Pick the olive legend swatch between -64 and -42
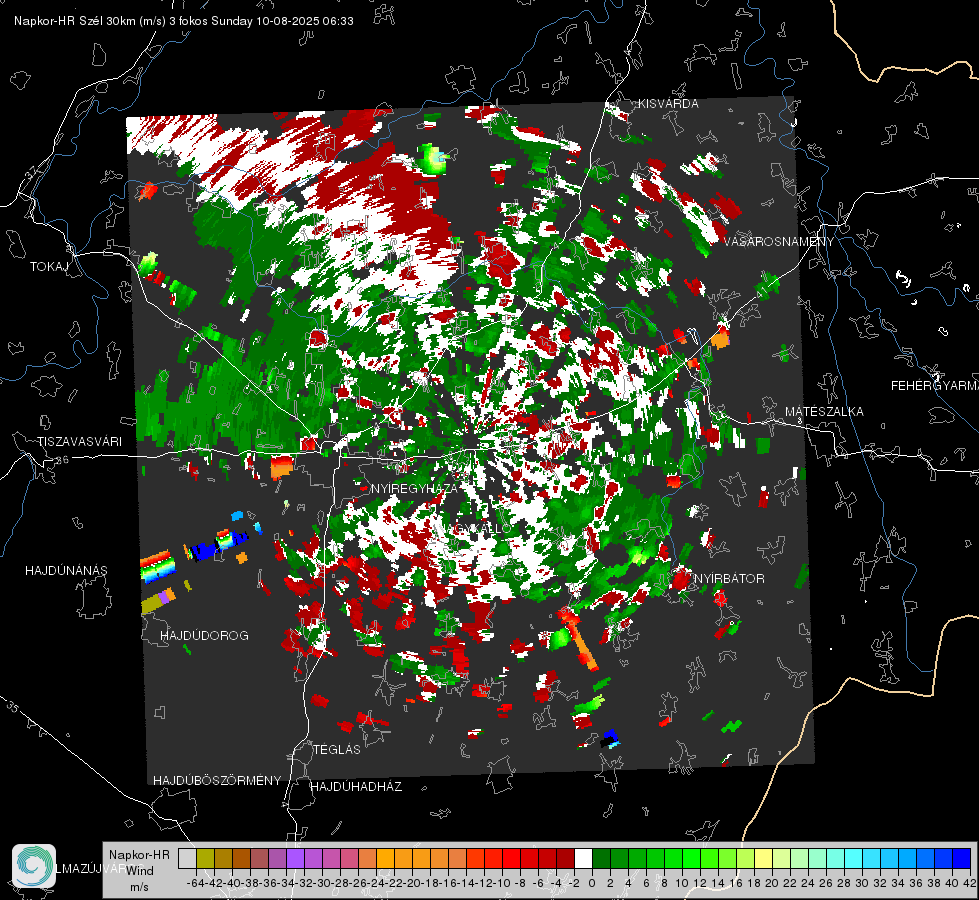This screenshot has width=979, height=900. point(205,859)
